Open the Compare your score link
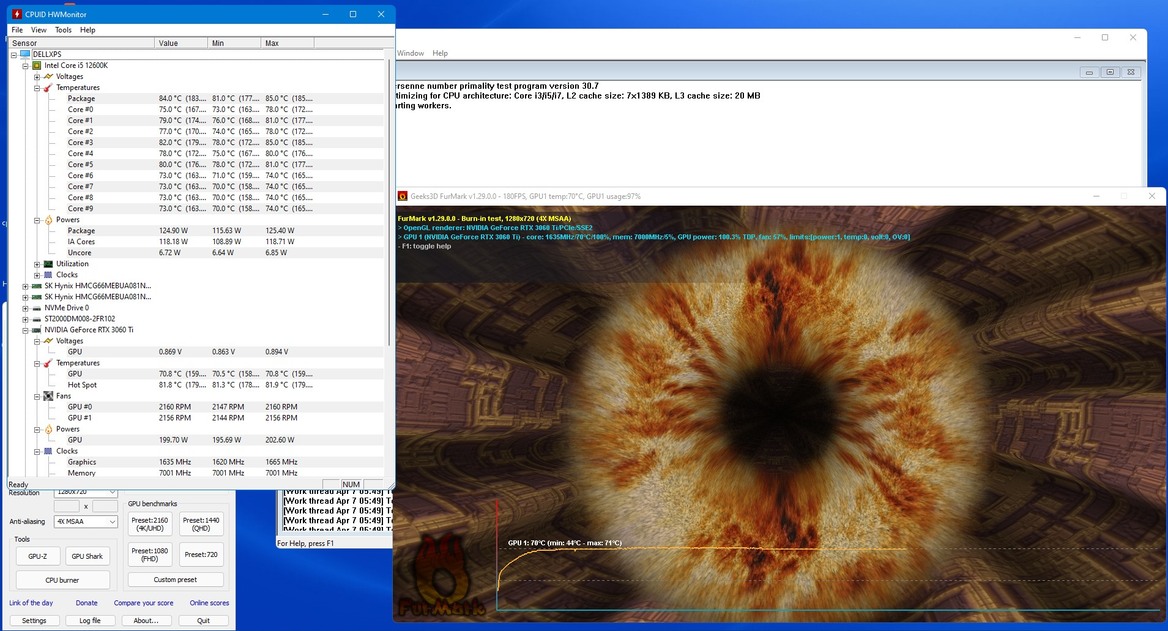 (144, 603)
